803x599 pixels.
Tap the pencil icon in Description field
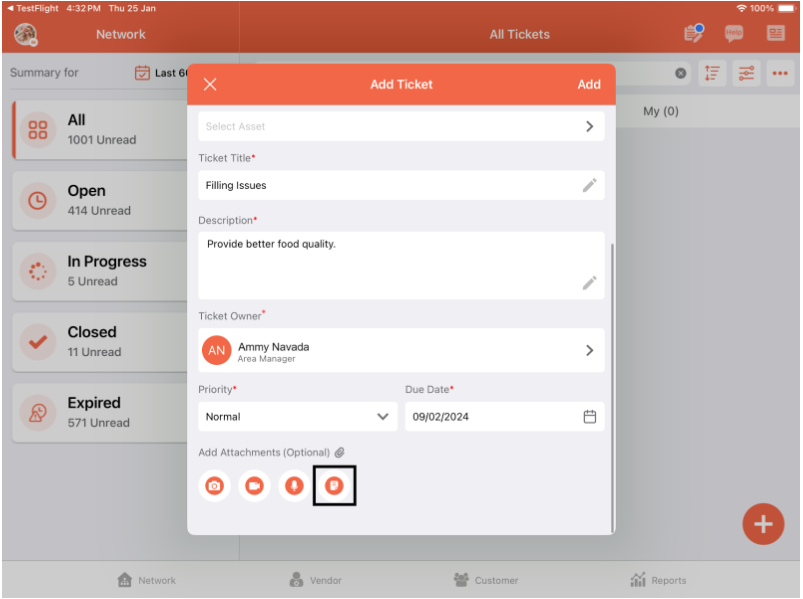tap(589, 283)
